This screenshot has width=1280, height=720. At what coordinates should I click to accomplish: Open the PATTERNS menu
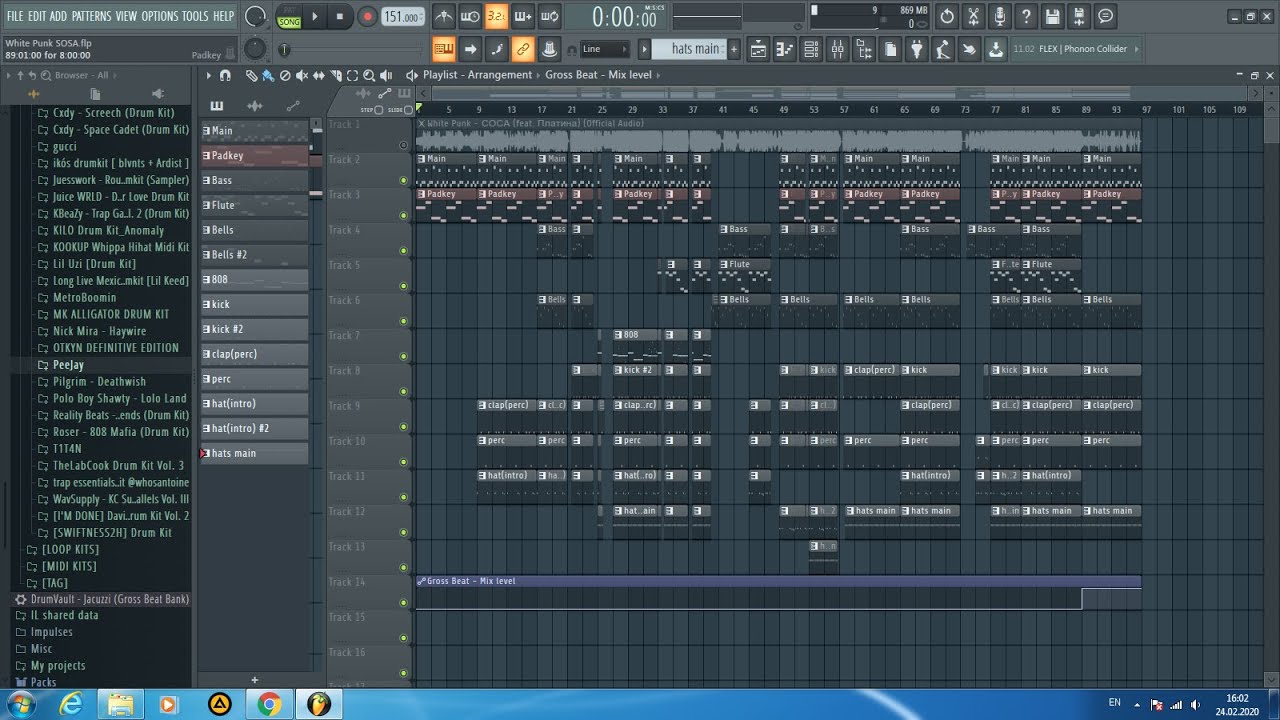(x=91, y=16)
